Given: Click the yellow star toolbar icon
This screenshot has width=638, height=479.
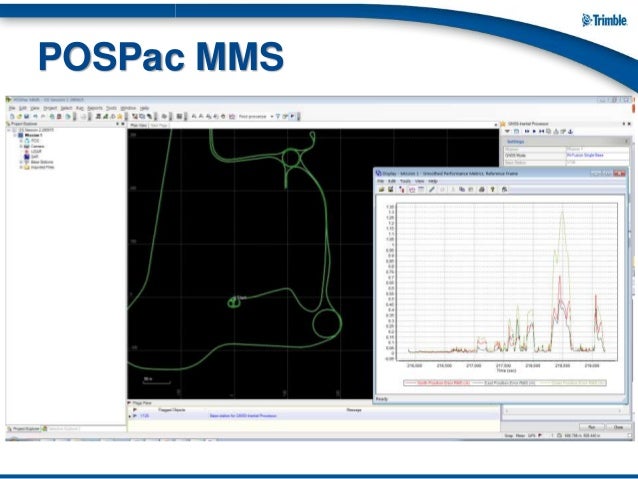Looking at the screenshot, I should [x=120, y=116].
